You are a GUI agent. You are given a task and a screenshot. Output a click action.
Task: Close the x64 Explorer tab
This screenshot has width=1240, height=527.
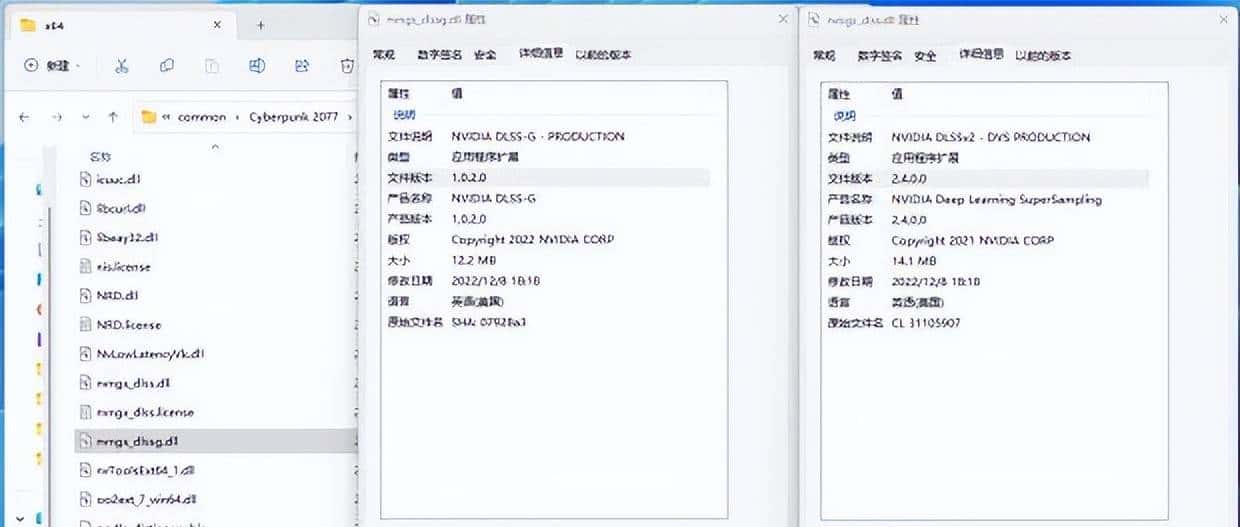216,25
